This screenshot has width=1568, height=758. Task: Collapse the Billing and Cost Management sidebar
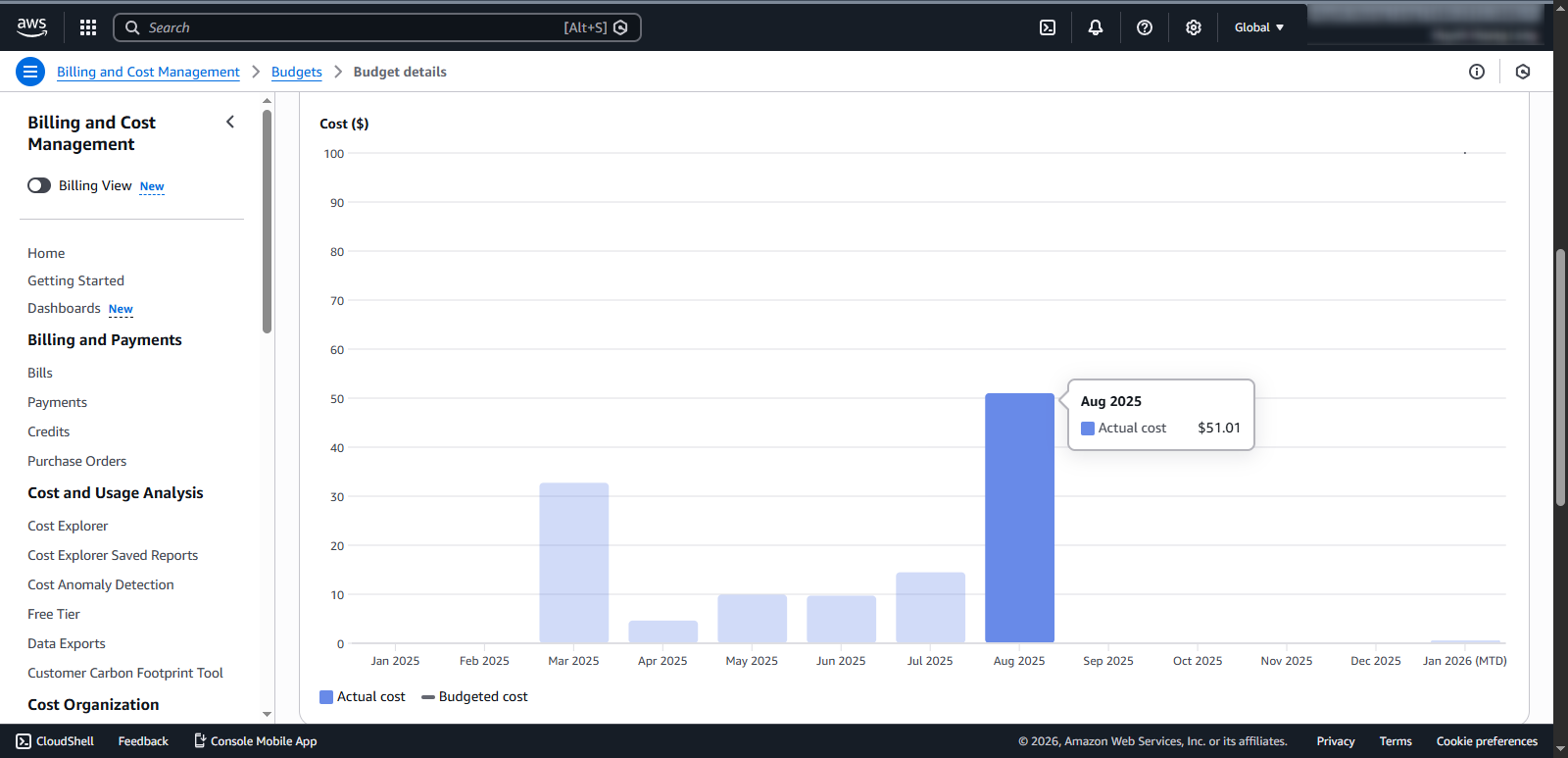[x=230, y=122]
